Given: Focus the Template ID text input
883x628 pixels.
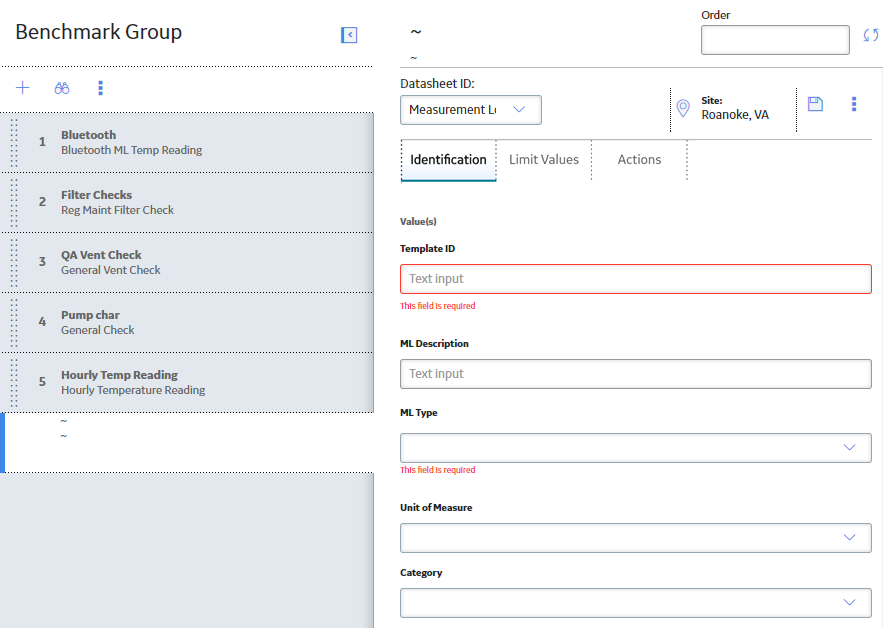Looking at the screenshot, I should [x=636, y=279].
